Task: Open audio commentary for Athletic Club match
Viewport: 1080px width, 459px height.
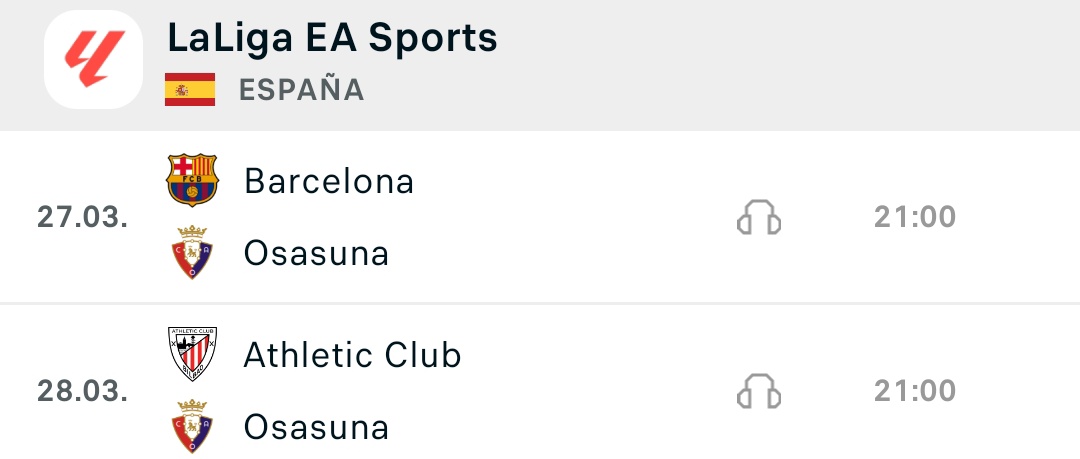Action: (759, 391)
